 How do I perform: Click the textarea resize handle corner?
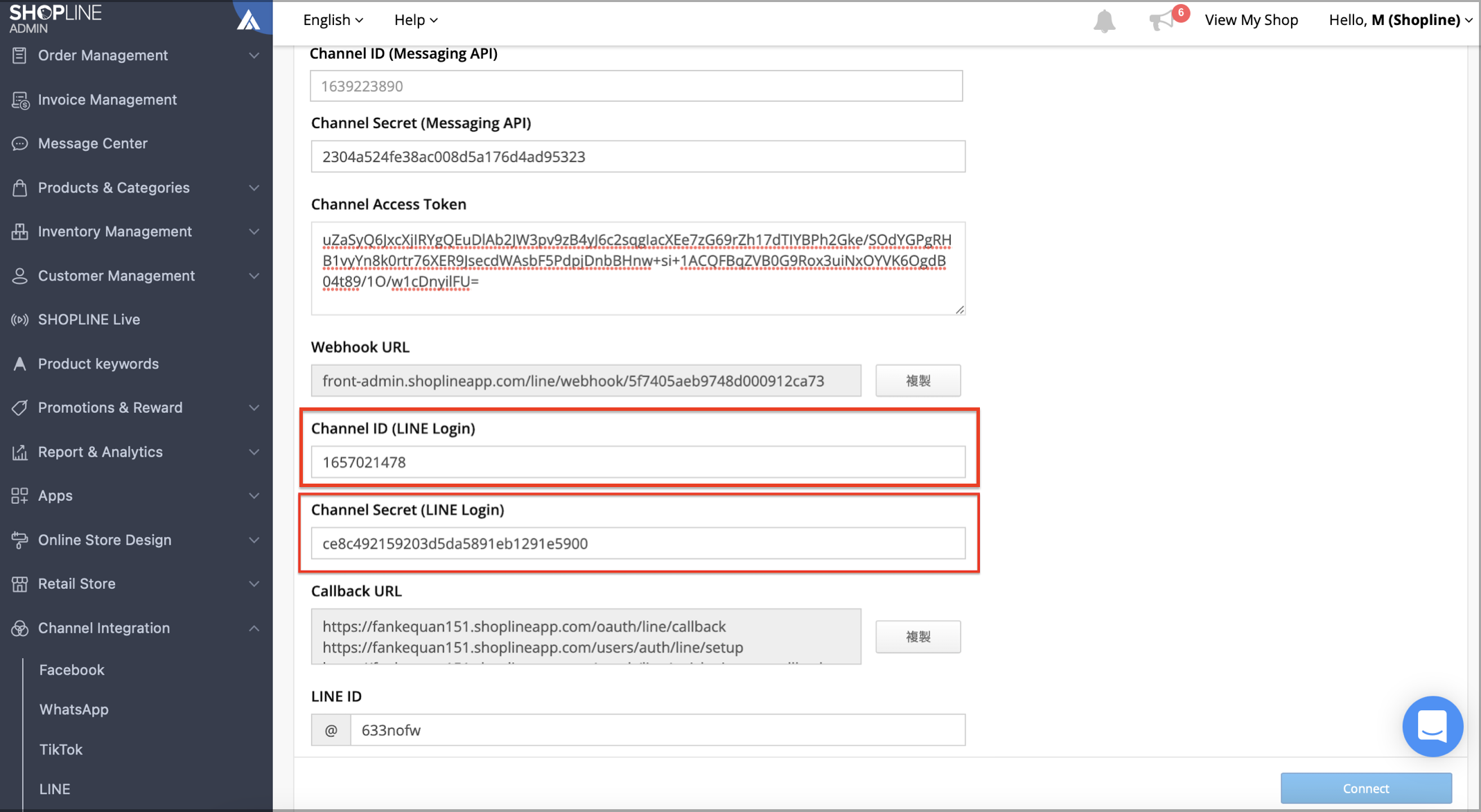(960, 310)
